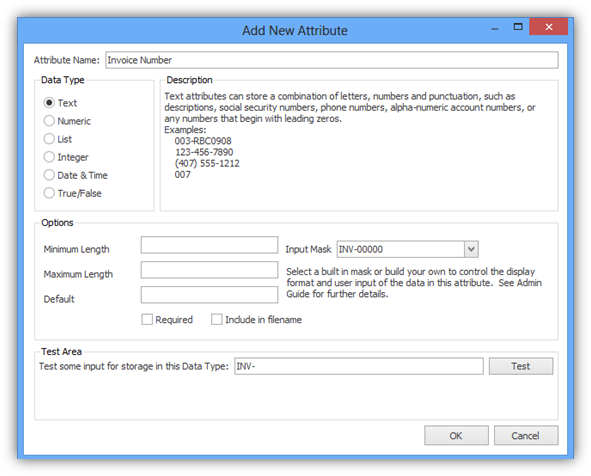Image resolution: width=591 pixels, height=476 pixels.
Task: Maximize the Add New Attribute window
Action: pyautogui.click(x=518, y=27)
